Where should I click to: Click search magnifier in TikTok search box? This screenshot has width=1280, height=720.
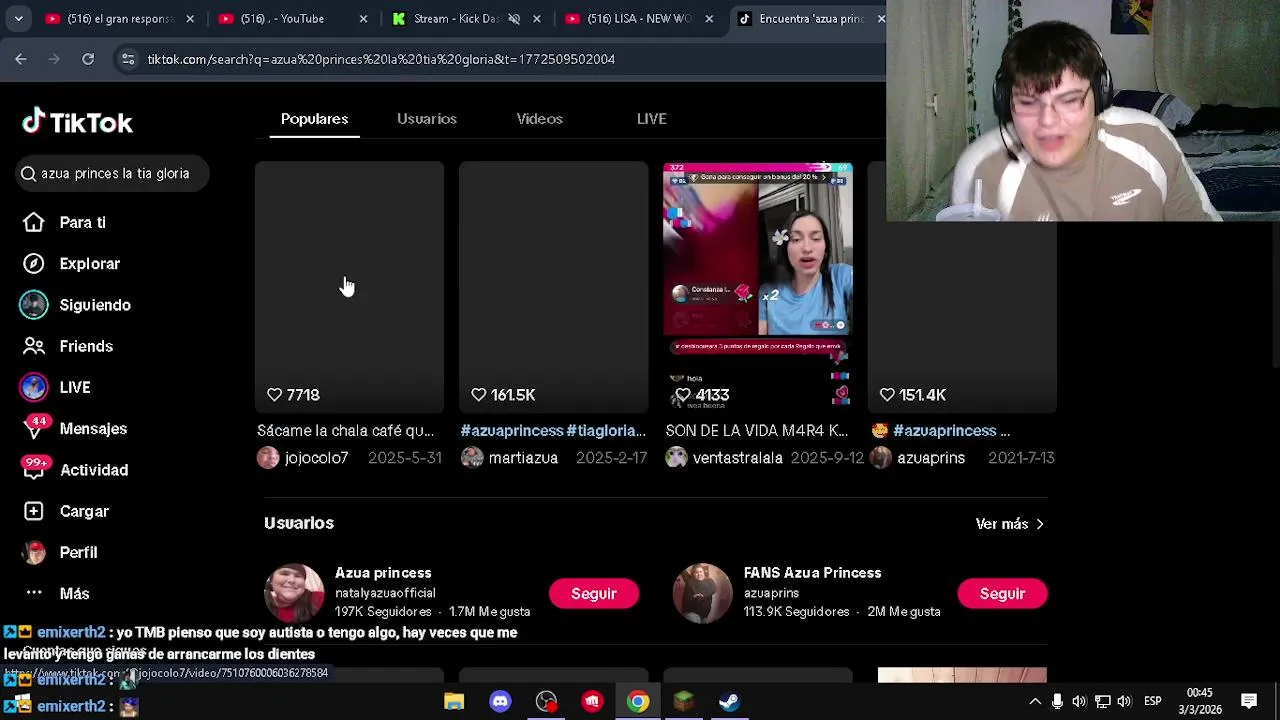(29, 174)
